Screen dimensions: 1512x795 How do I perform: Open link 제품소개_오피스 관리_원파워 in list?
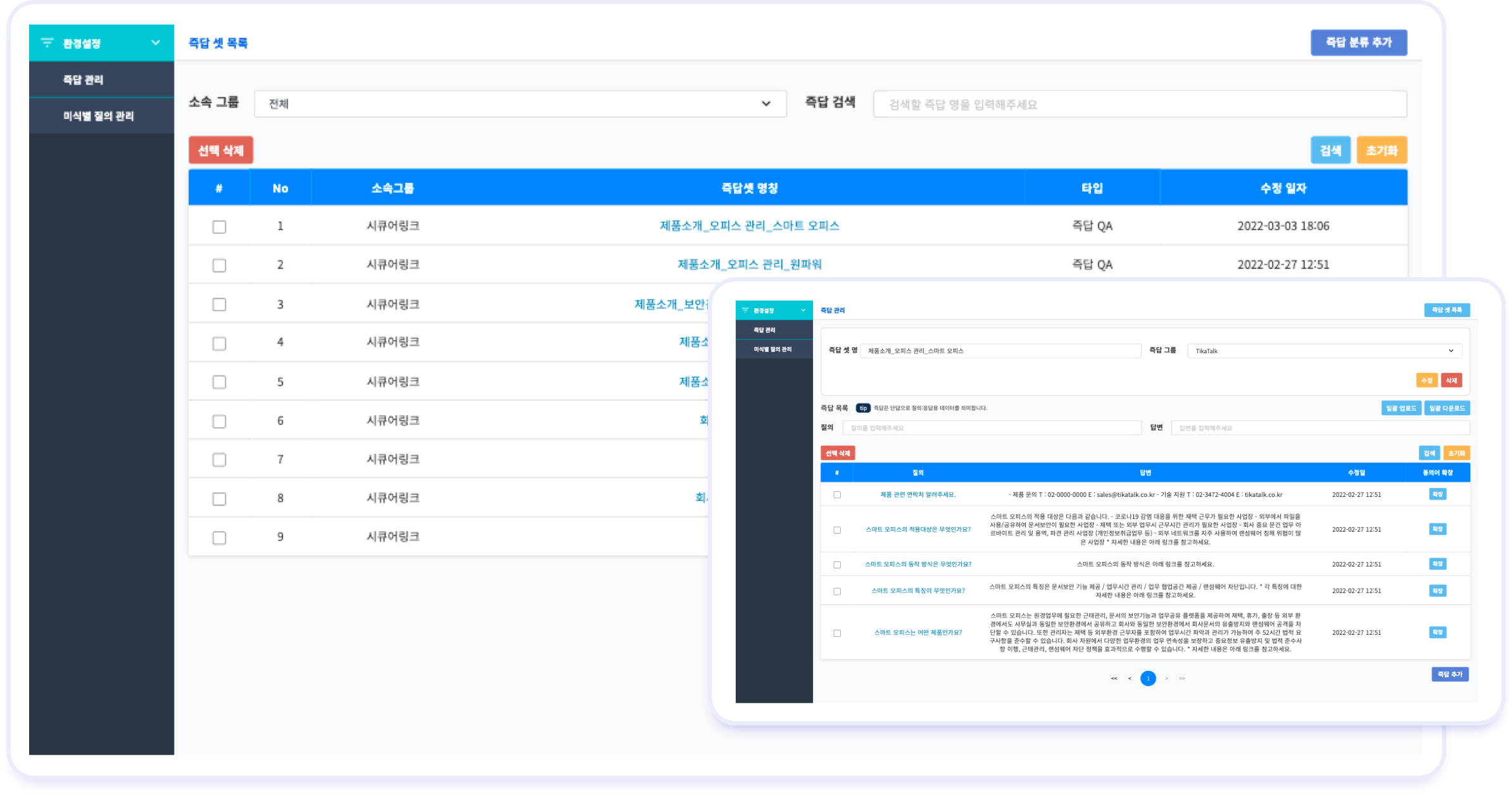click(750, 265)
